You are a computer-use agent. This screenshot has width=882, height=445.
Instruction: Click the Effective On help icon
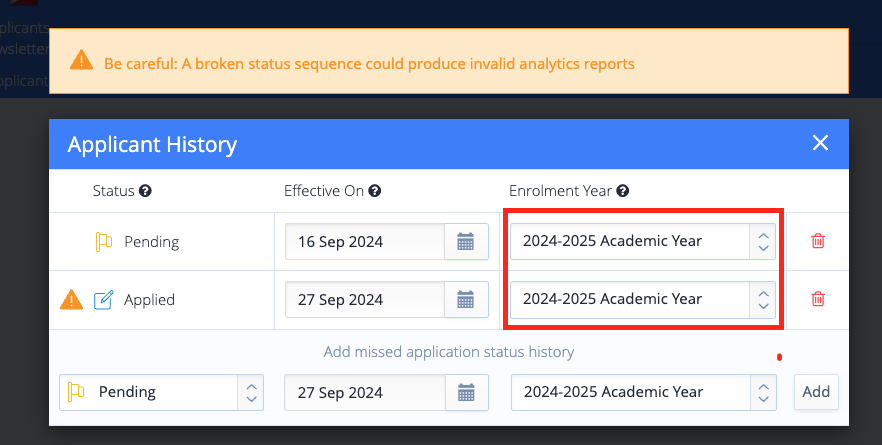click(375, 191)
